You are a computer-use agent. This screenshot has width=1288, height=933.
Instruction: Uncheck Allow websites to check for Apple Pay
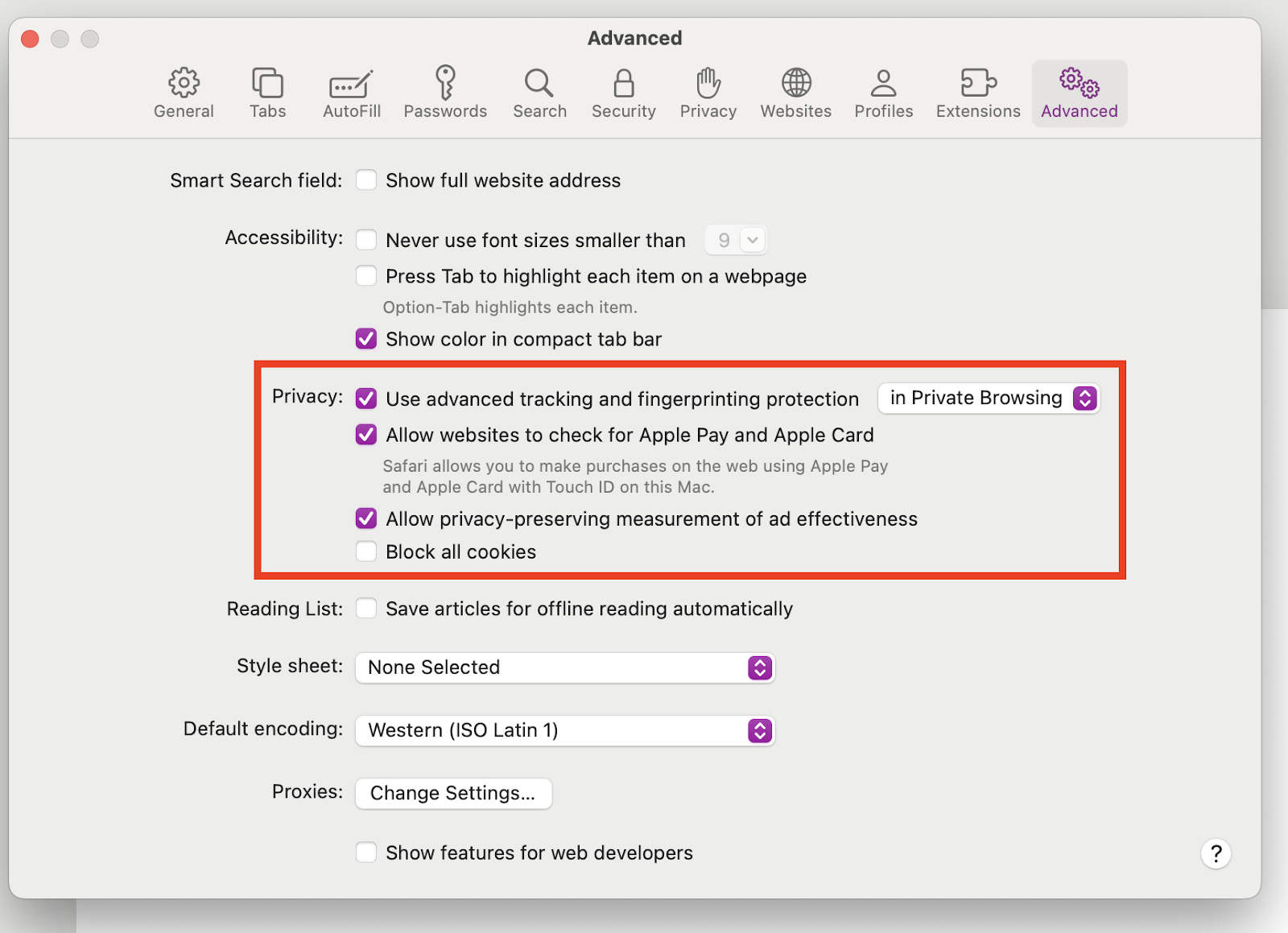click(366, 435)
